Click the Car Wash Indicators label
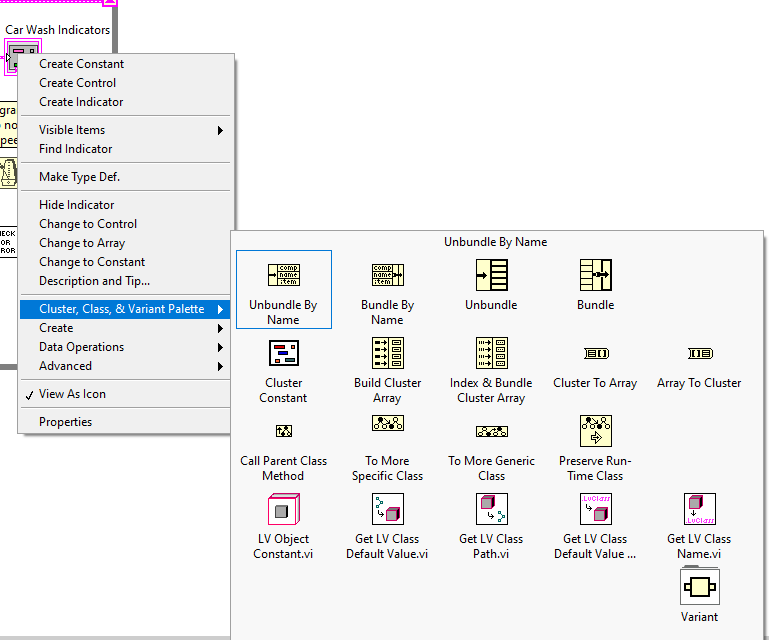 click(x=57, y=30)
